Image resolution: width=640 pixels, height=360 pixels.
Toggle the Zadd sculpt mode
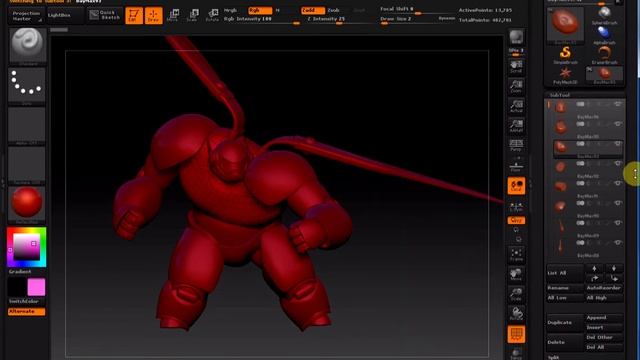pos(313,10)
